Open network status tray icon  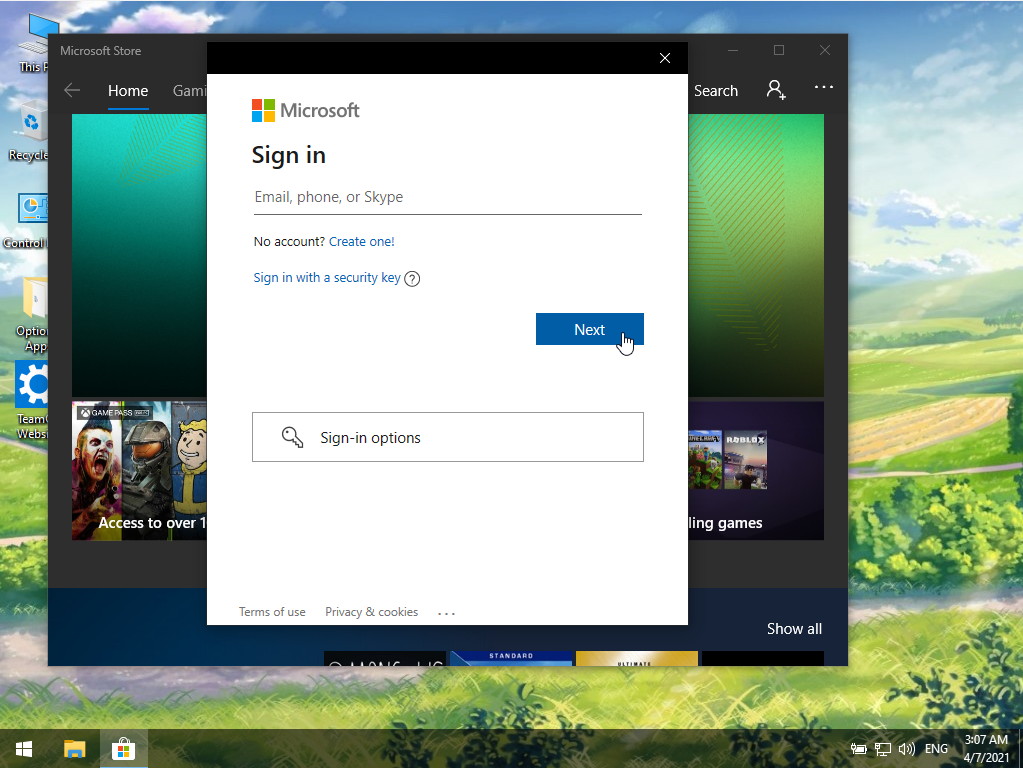click(883, 749)
